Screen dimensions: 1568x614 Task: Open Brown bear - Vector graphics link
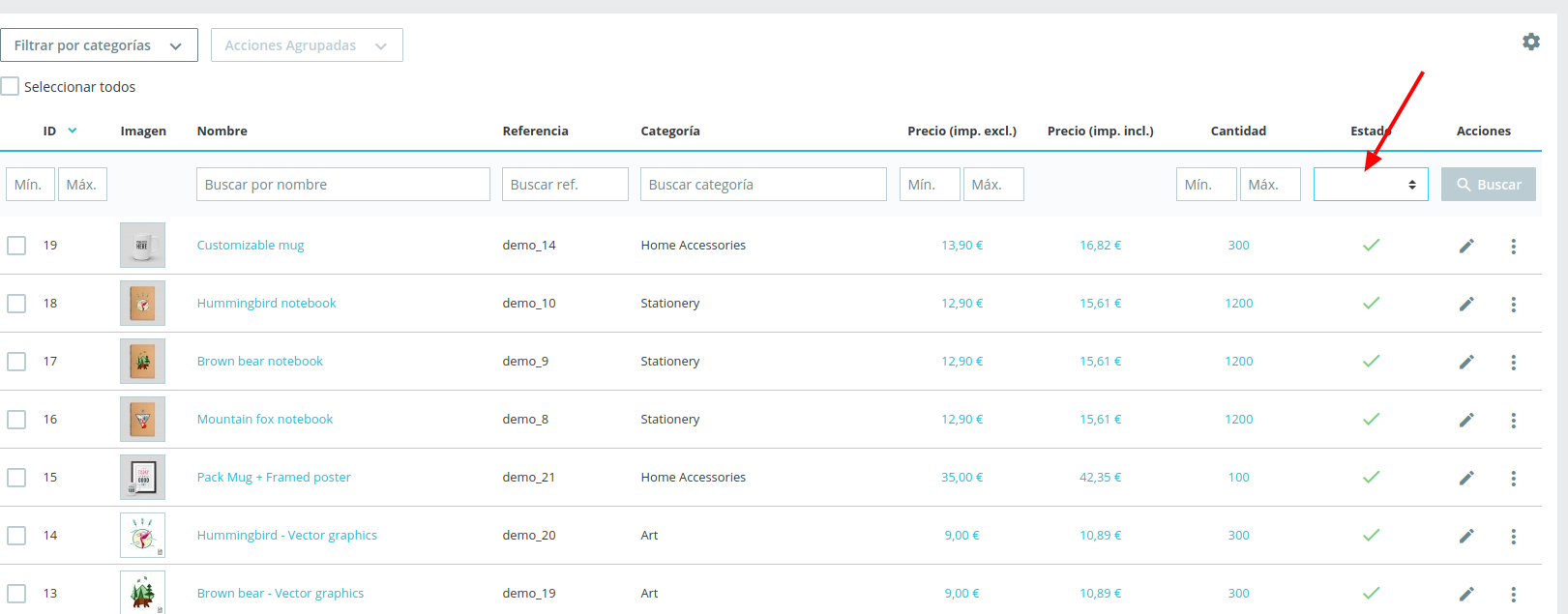tap(281, 594)
